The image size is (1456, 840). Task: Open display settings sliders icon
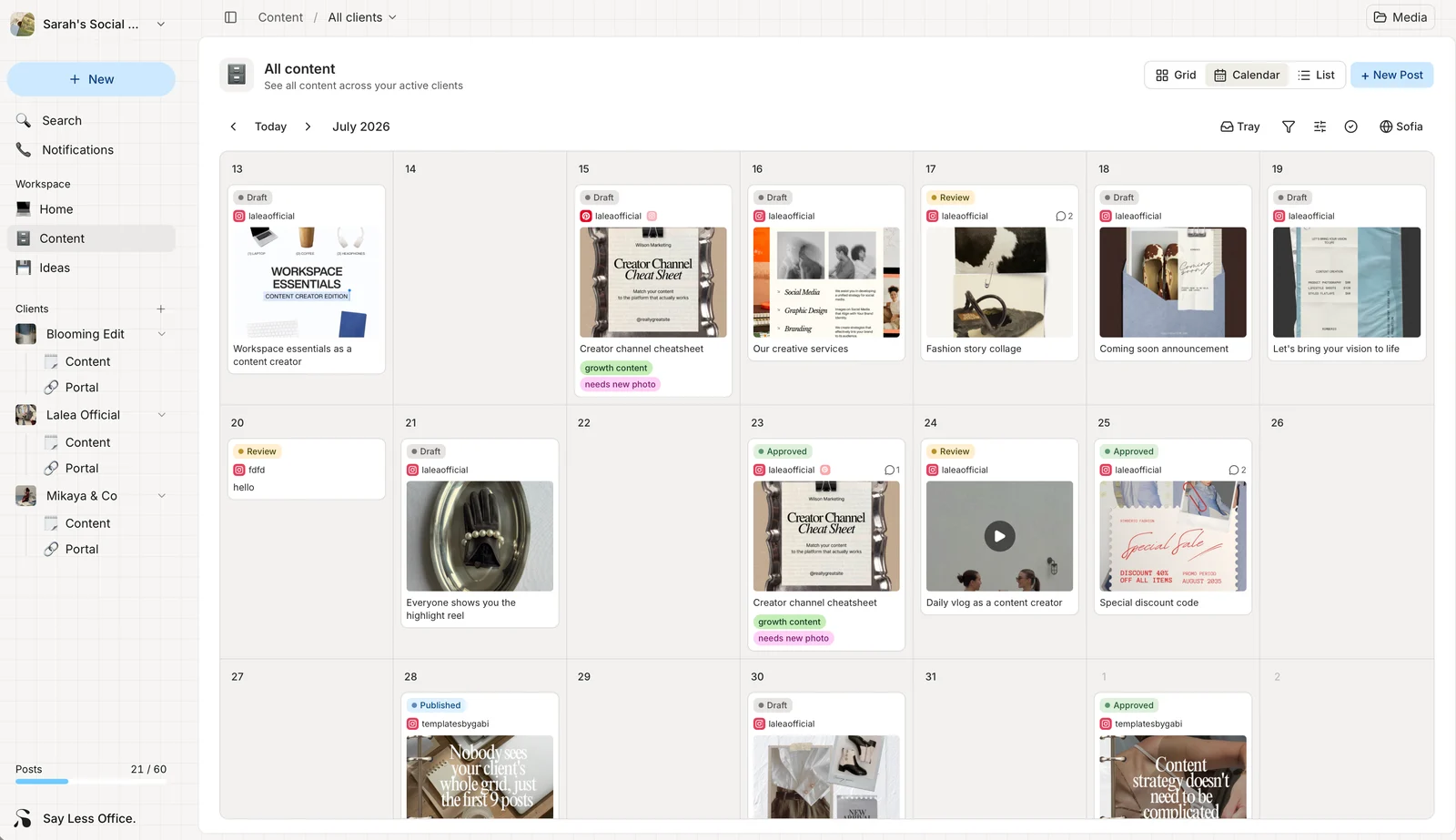(1319, 127)
